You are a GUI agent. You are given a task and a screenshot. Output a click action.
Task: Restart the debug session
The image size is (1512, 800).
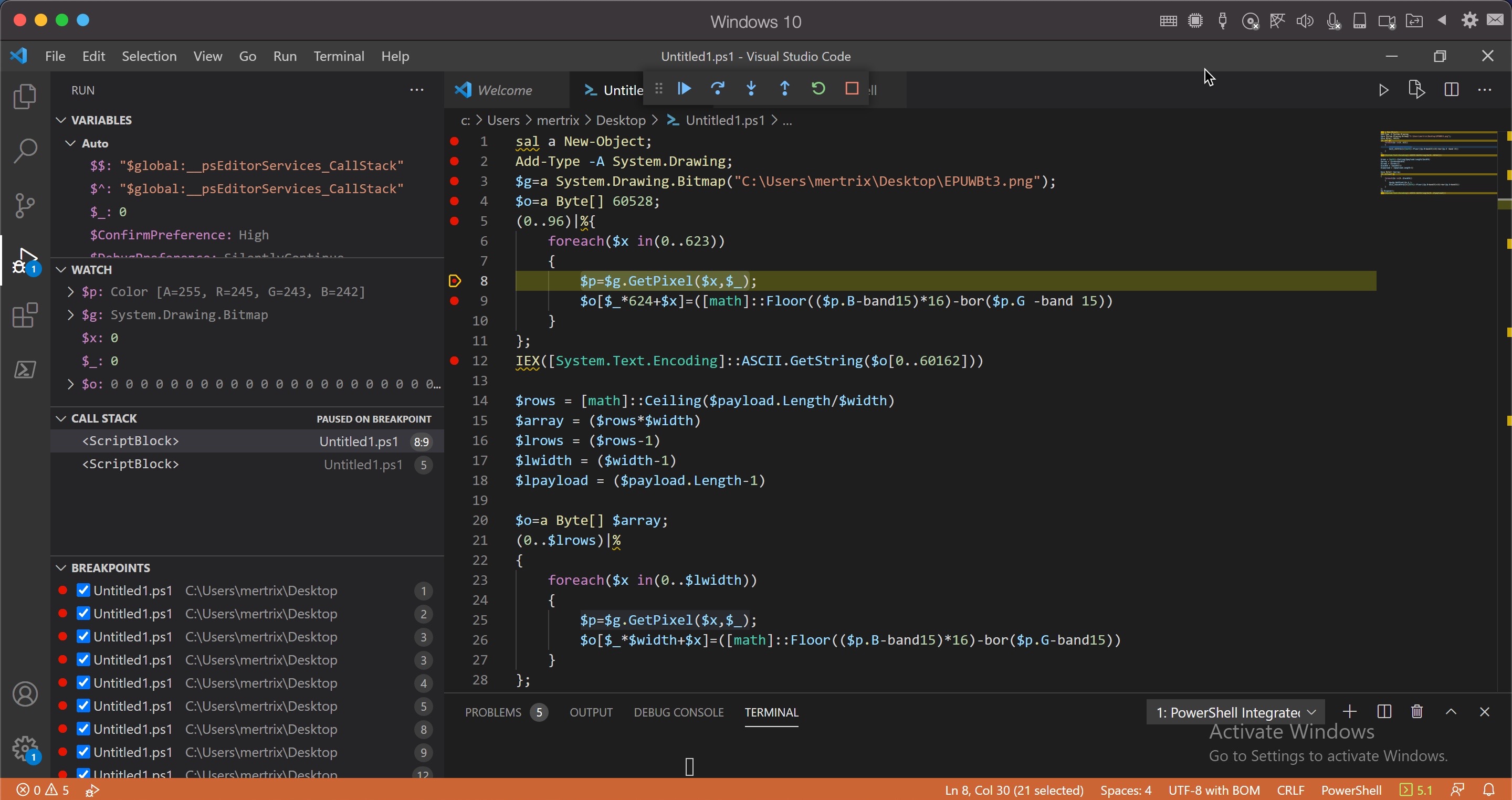pos(818,89)
